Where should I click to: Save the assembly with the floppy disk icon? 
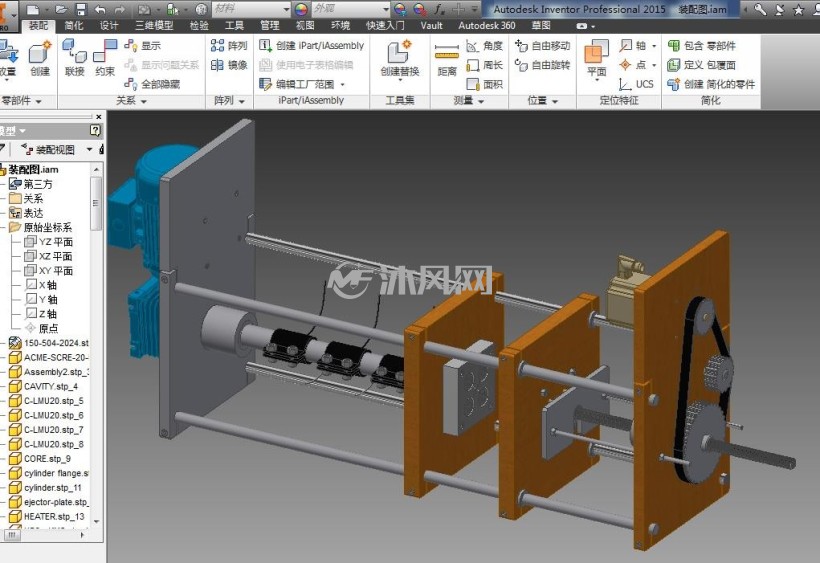[81, 9]
